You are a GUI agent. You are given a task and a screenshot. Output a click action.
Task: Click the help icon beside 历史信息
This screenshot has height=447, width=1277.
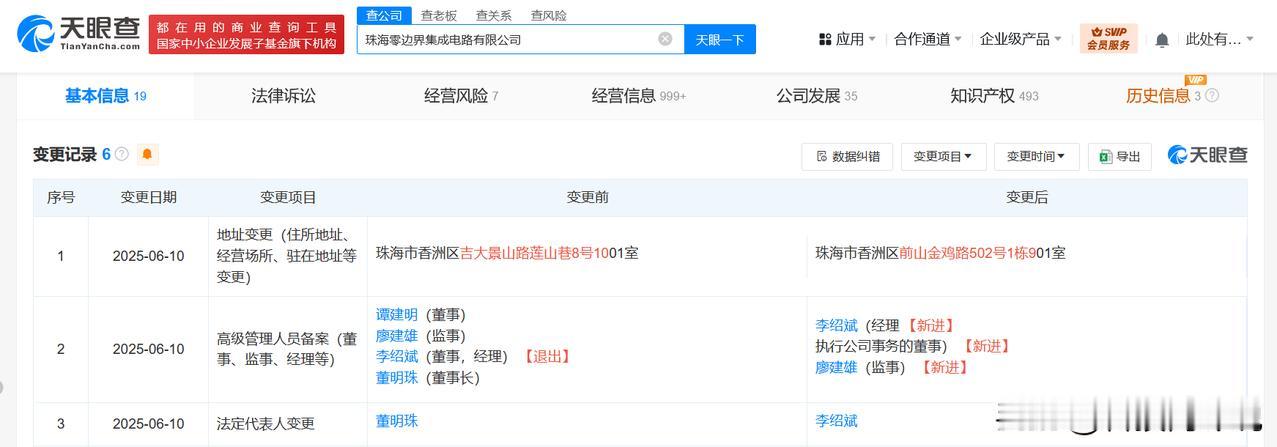click(x=1212, y=96)
